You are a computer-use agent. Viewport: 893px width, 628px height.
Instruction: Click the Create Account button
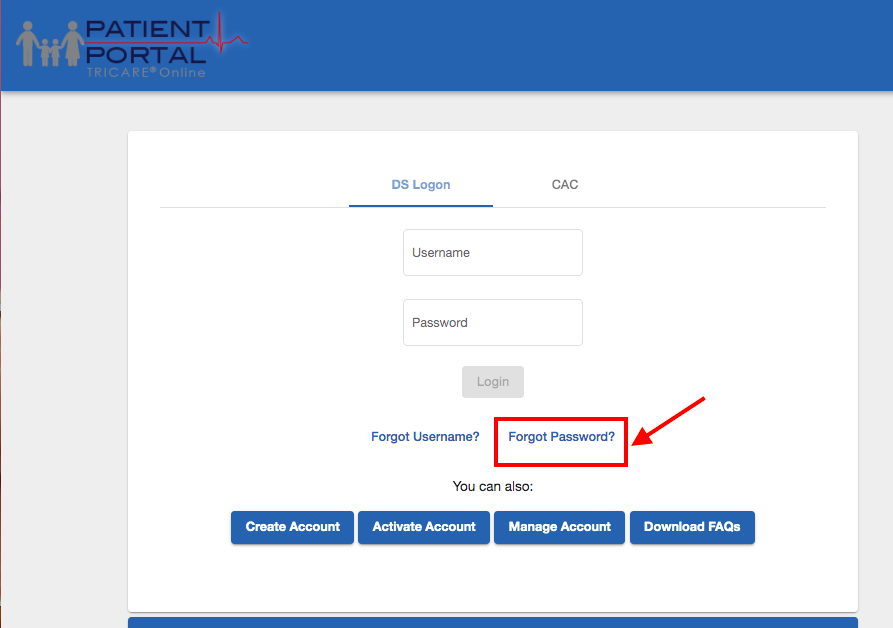click(x=291, y=527)
